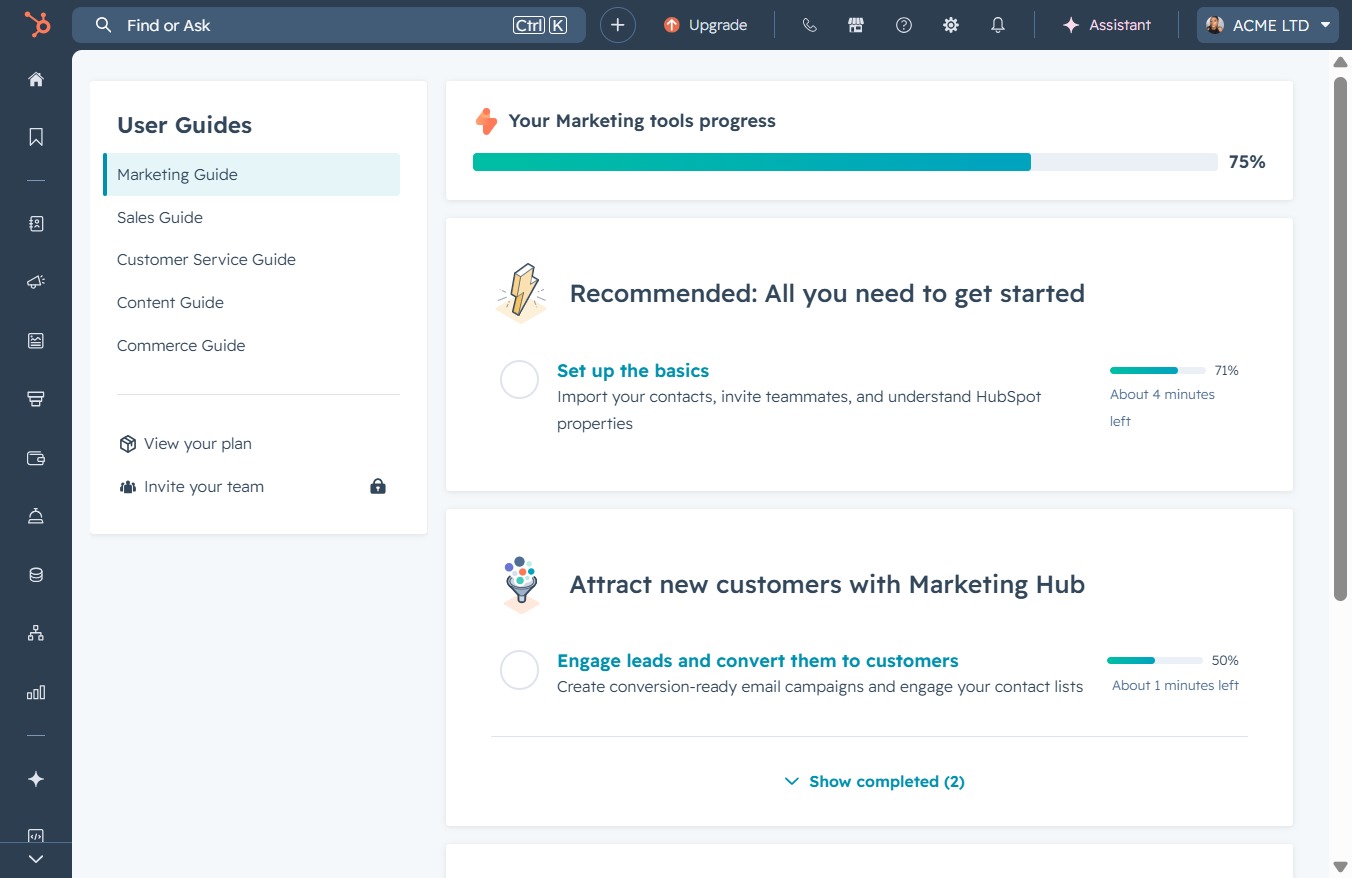The width and height of the screenshot is (1352, 878).
Task: Open Settings gear icon
Action: click(x=951, y=25)
